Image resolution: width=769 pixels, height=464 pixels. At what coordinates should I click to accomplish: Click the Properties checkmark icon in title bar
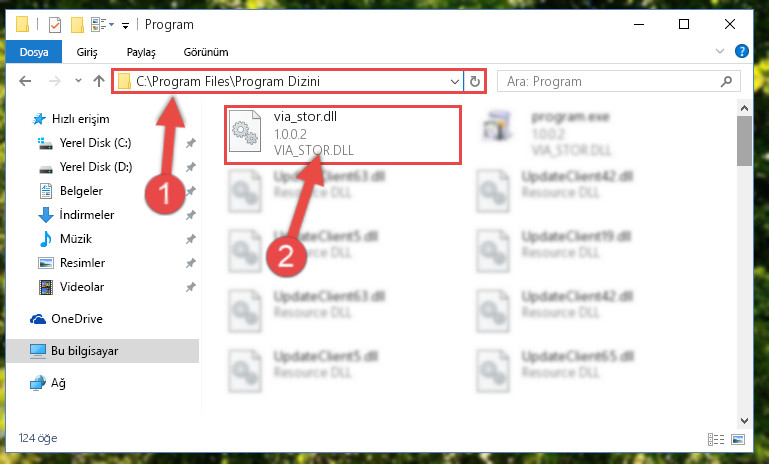(55, 25)
